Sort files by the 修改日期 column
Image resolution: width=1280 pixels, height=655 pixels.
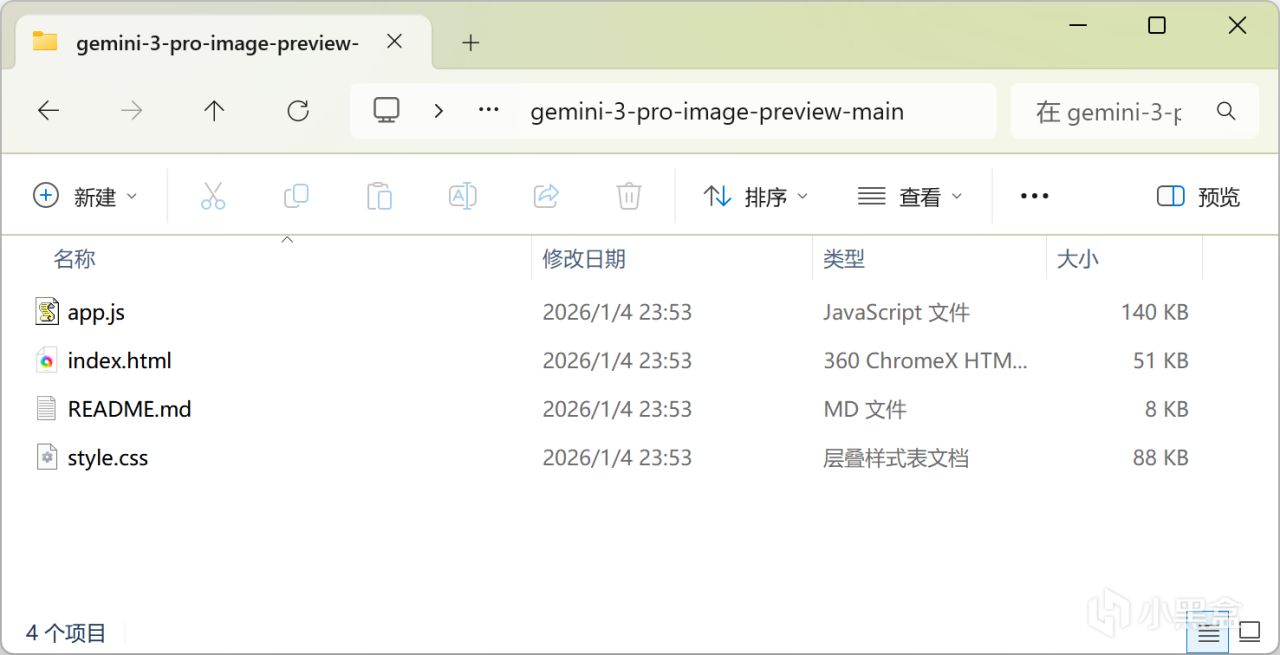coord(584,259)
